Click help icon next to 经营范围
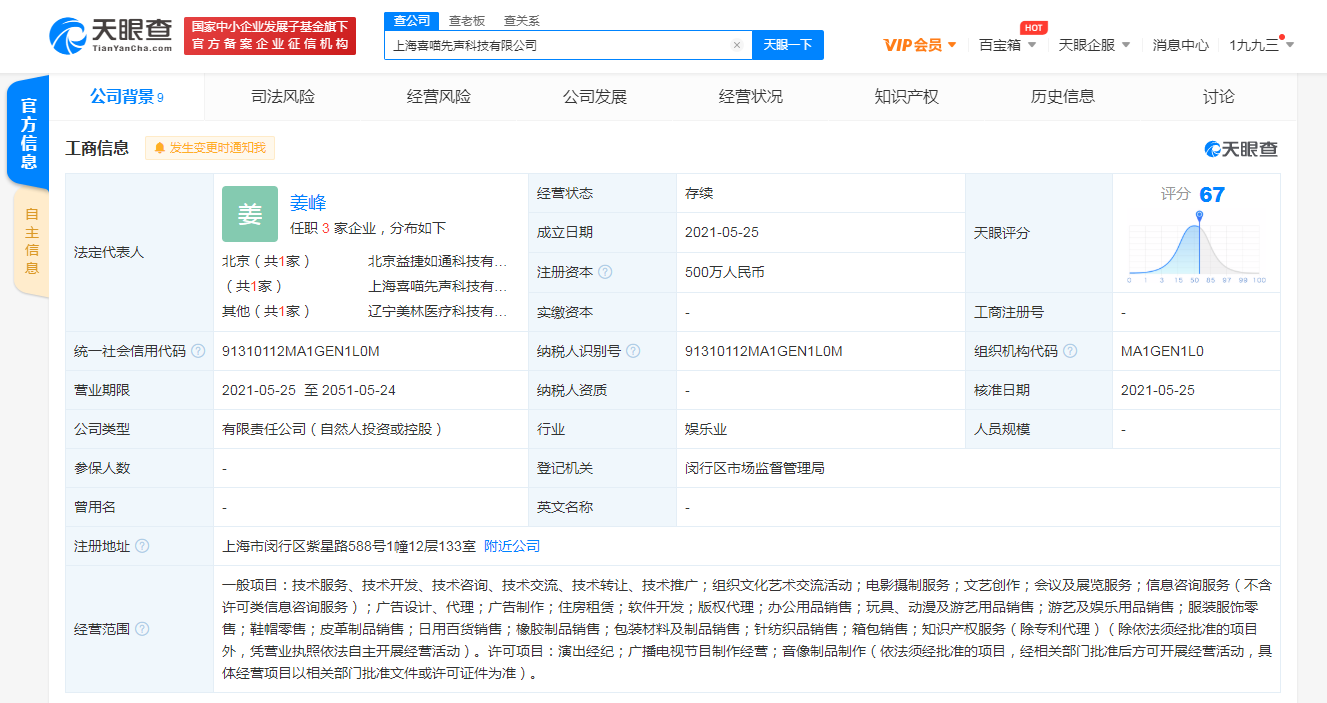Viewport: 1327px width, 703px height. click(142, 629)
